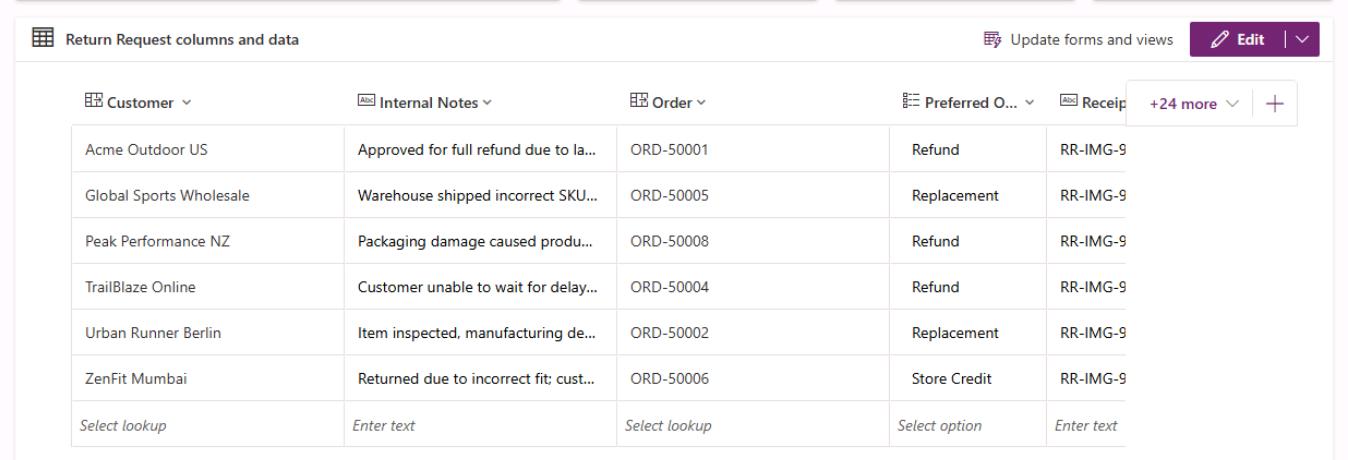Open the Edit button split dropdown arrow
Viewport: 1348px width, 460px height.
1301,40
